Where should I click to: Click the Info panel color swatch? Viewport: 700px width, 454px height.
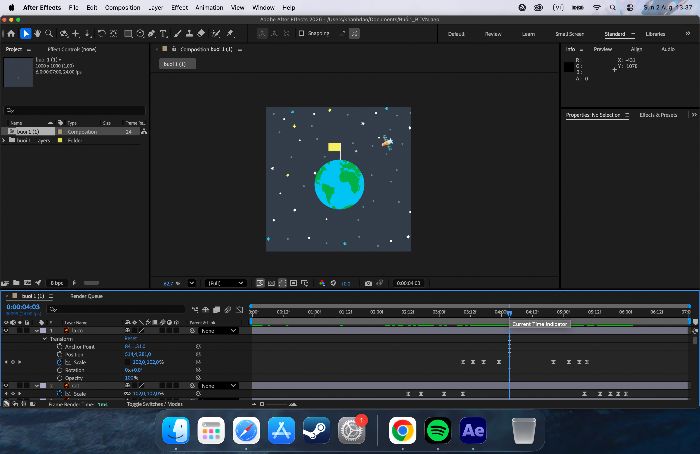click(x=569, y=67)
